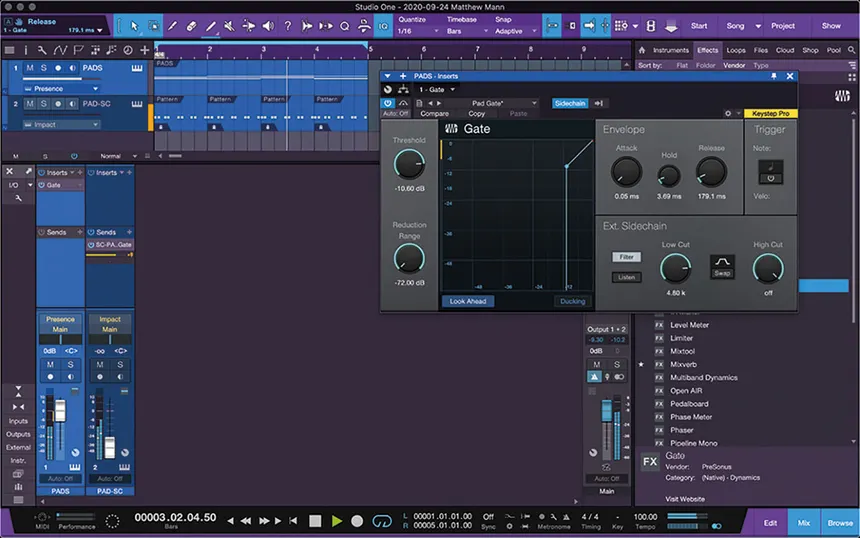Open the Mix view

804,523
